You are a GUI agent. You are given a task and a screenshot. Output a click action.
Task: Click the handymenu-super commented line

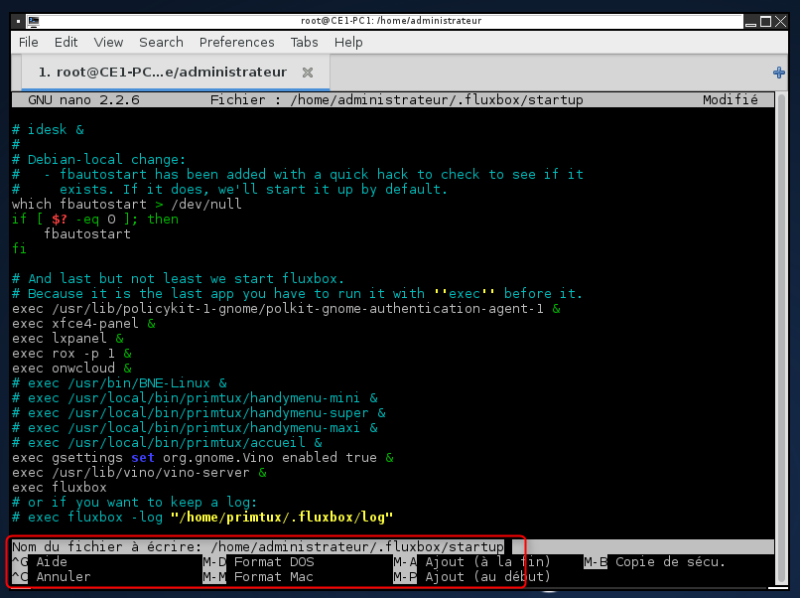pos(199,413)
